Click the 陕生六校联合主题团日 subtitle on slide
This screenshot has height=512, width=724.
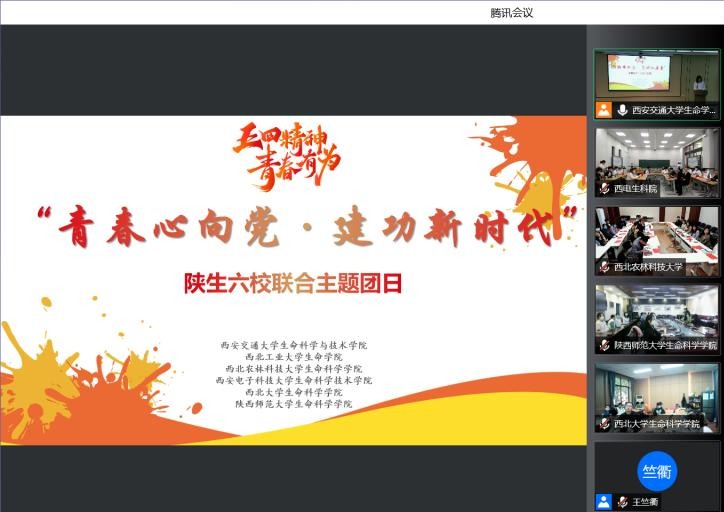tap(293, 283)
